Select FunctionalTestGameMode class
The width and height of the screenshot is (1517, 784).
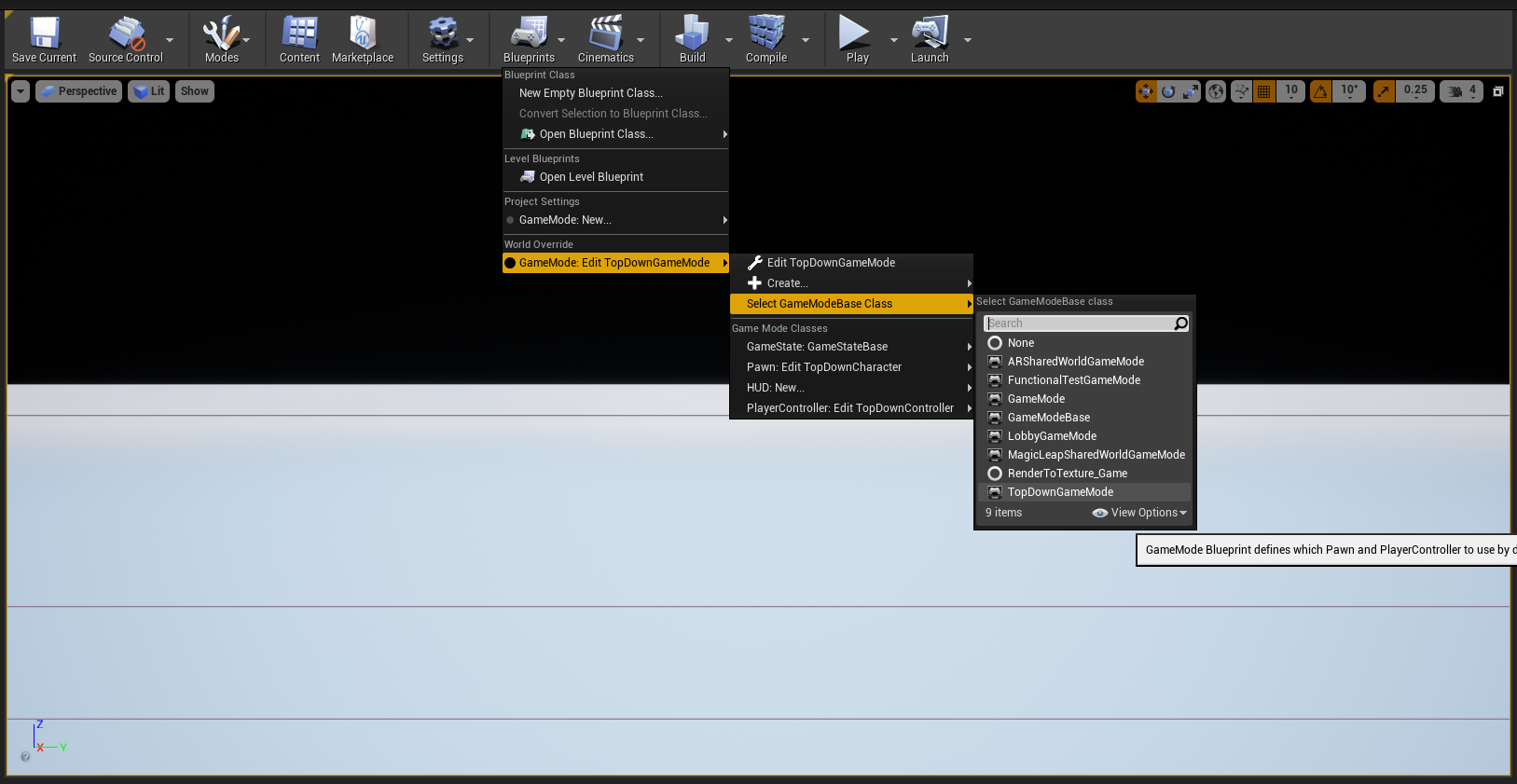click(1084, 380)
